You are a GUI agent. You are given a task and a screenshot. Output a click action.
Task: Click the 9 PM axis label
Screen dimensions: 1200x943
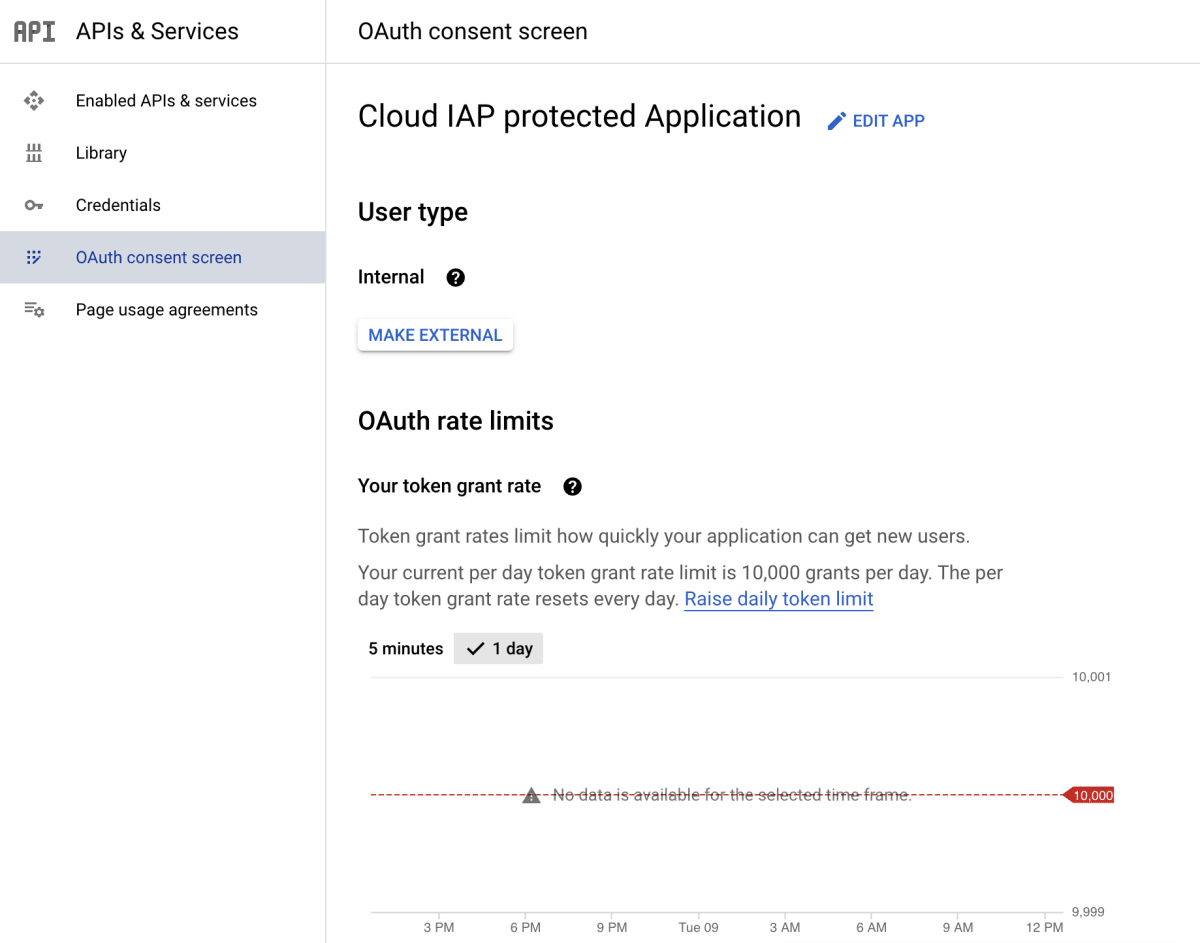point(612,927)
